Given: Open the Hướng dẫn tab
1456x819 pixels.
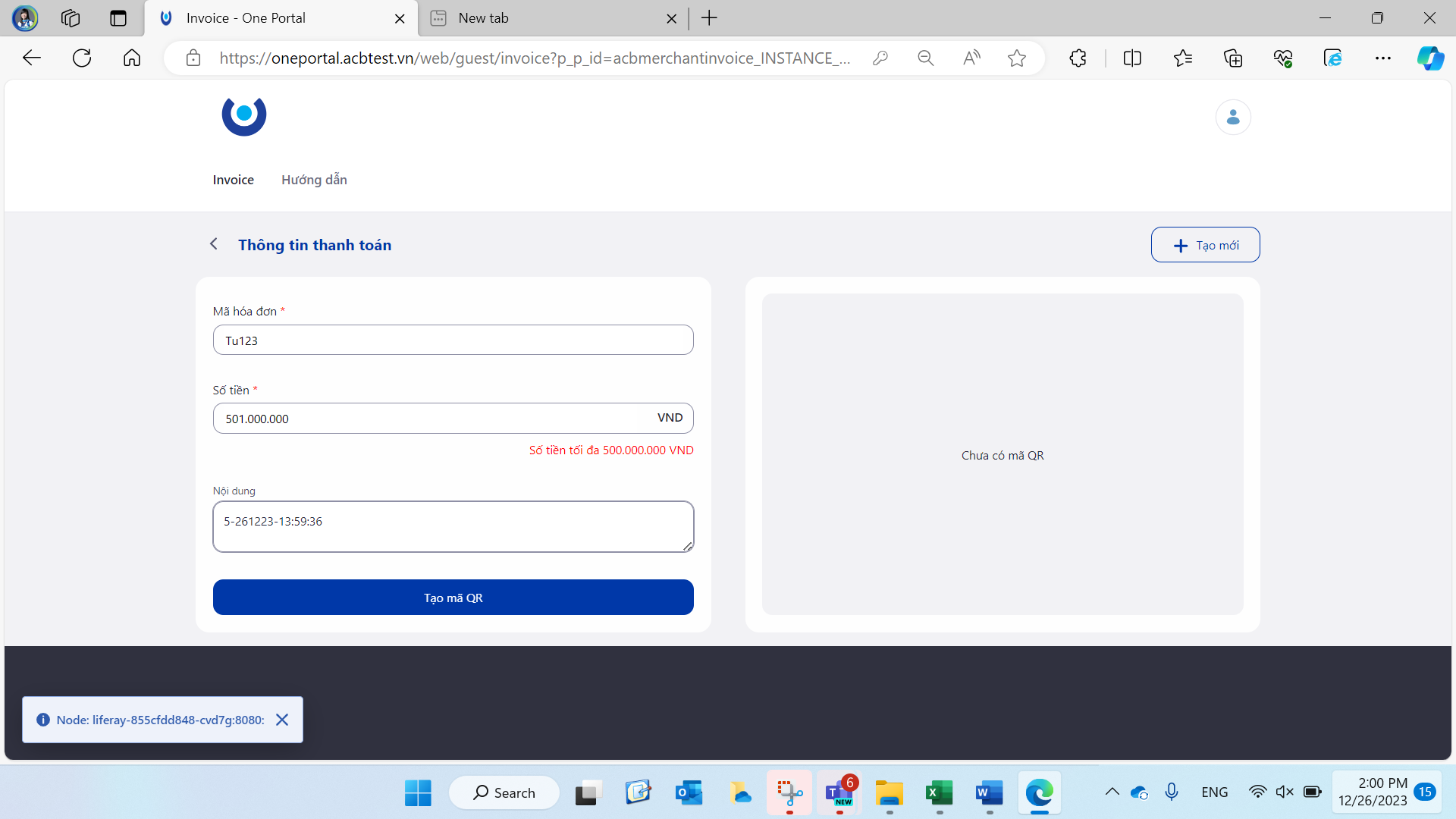Looking at the screenshot, I should [x=313, y=180].
